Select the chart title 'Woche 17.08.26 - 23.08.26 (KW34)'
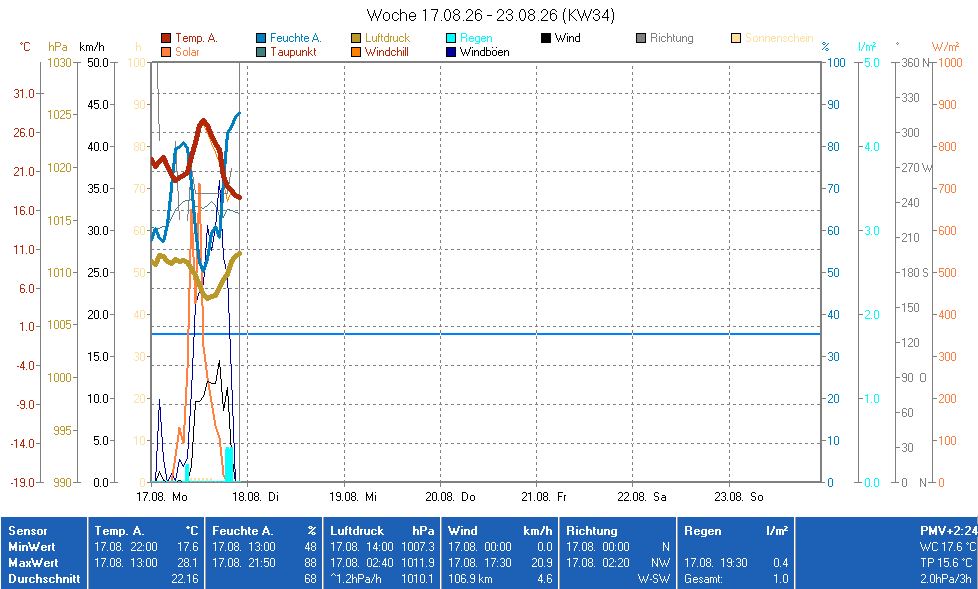 pyautogui.click(x=490, y=15)
